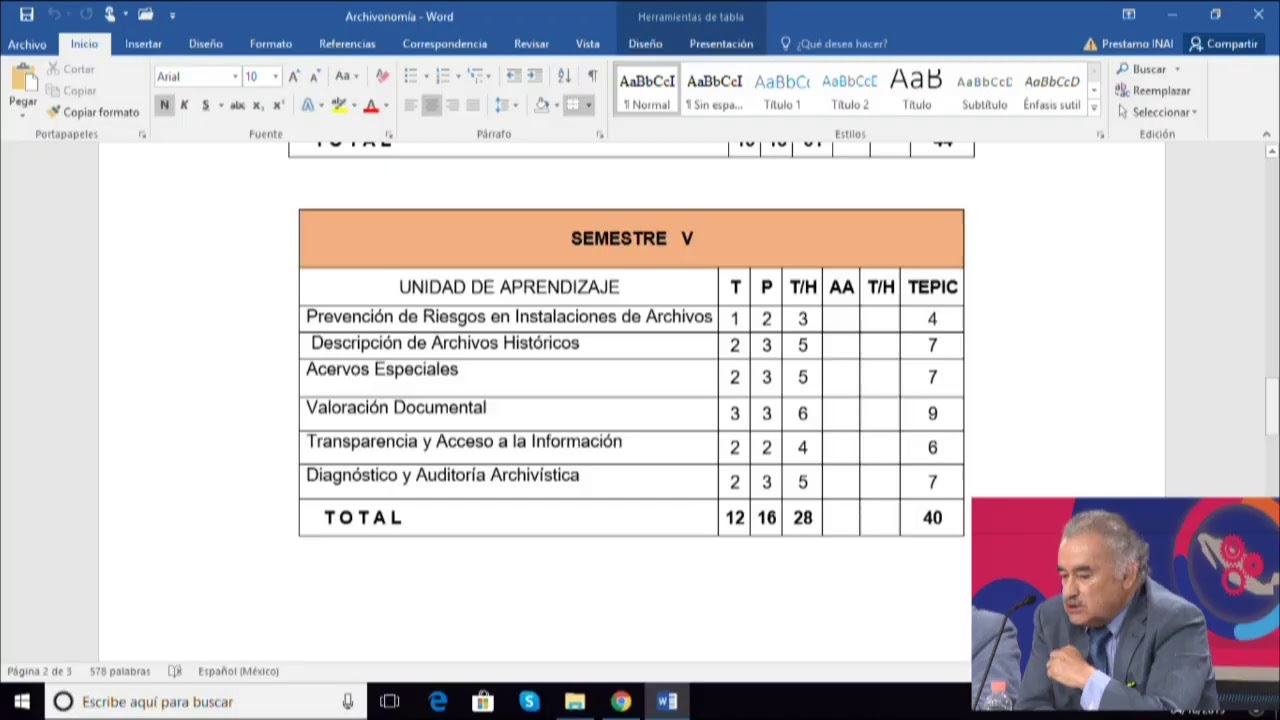
Task: Switch to table tools Presentación tab
Action: 721,44
